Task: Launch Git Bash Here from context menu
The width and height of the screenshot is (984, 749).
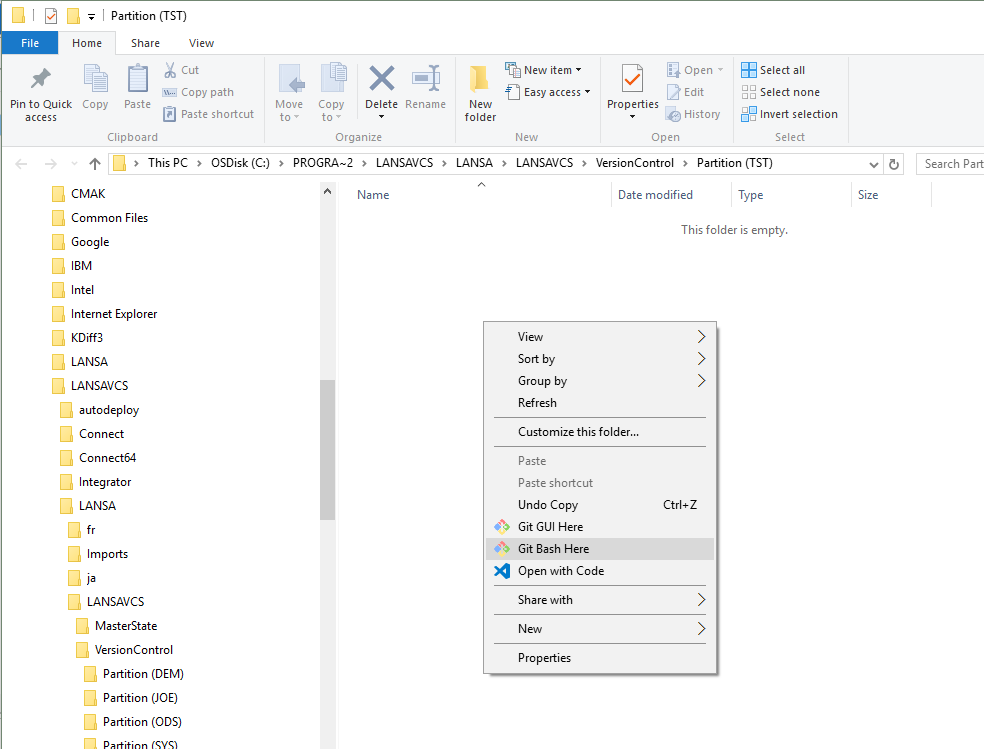Action: click(553, 549)
